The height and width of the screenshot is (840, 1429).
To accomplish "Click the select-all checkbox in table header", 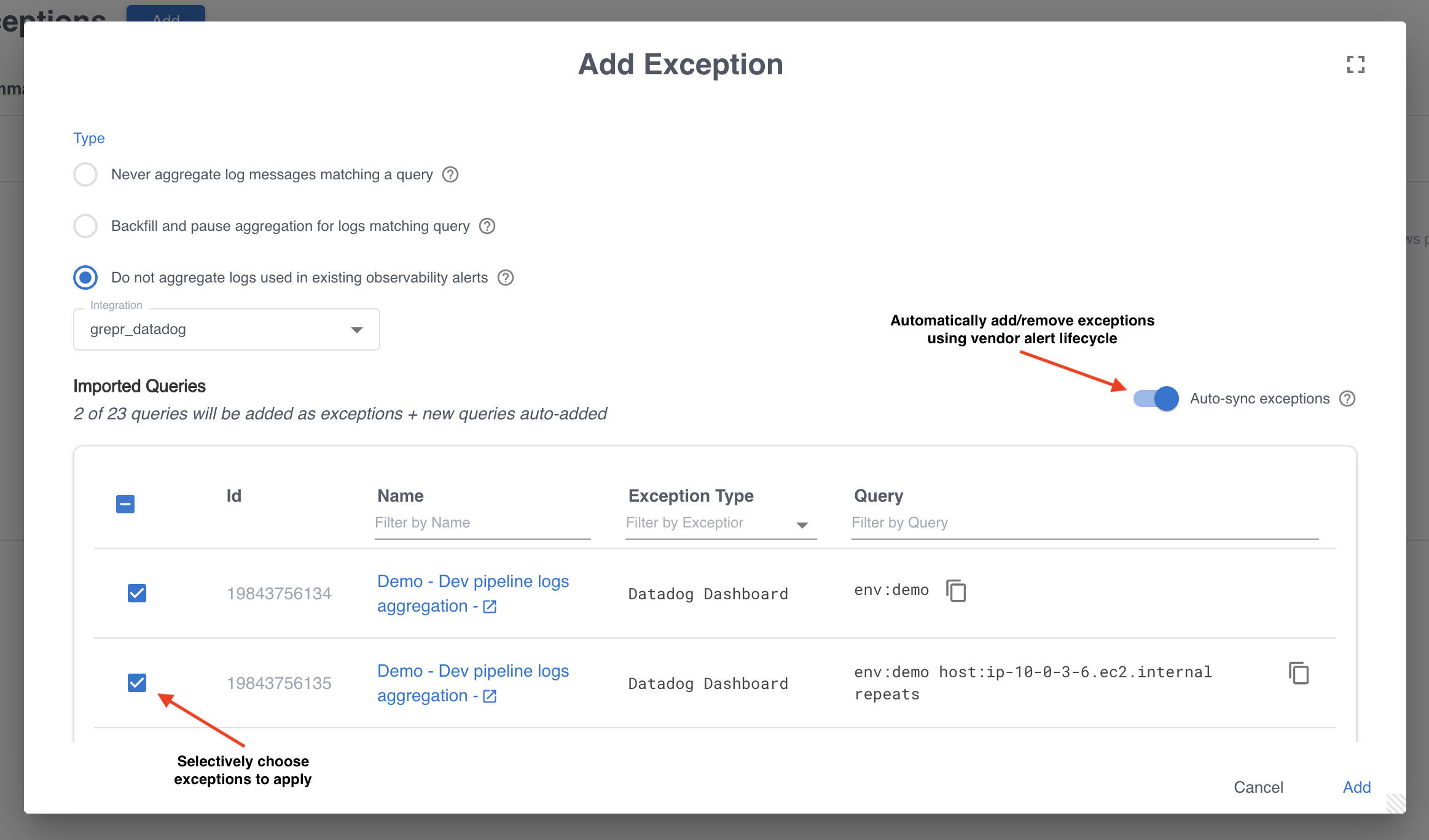I will 125,504.
